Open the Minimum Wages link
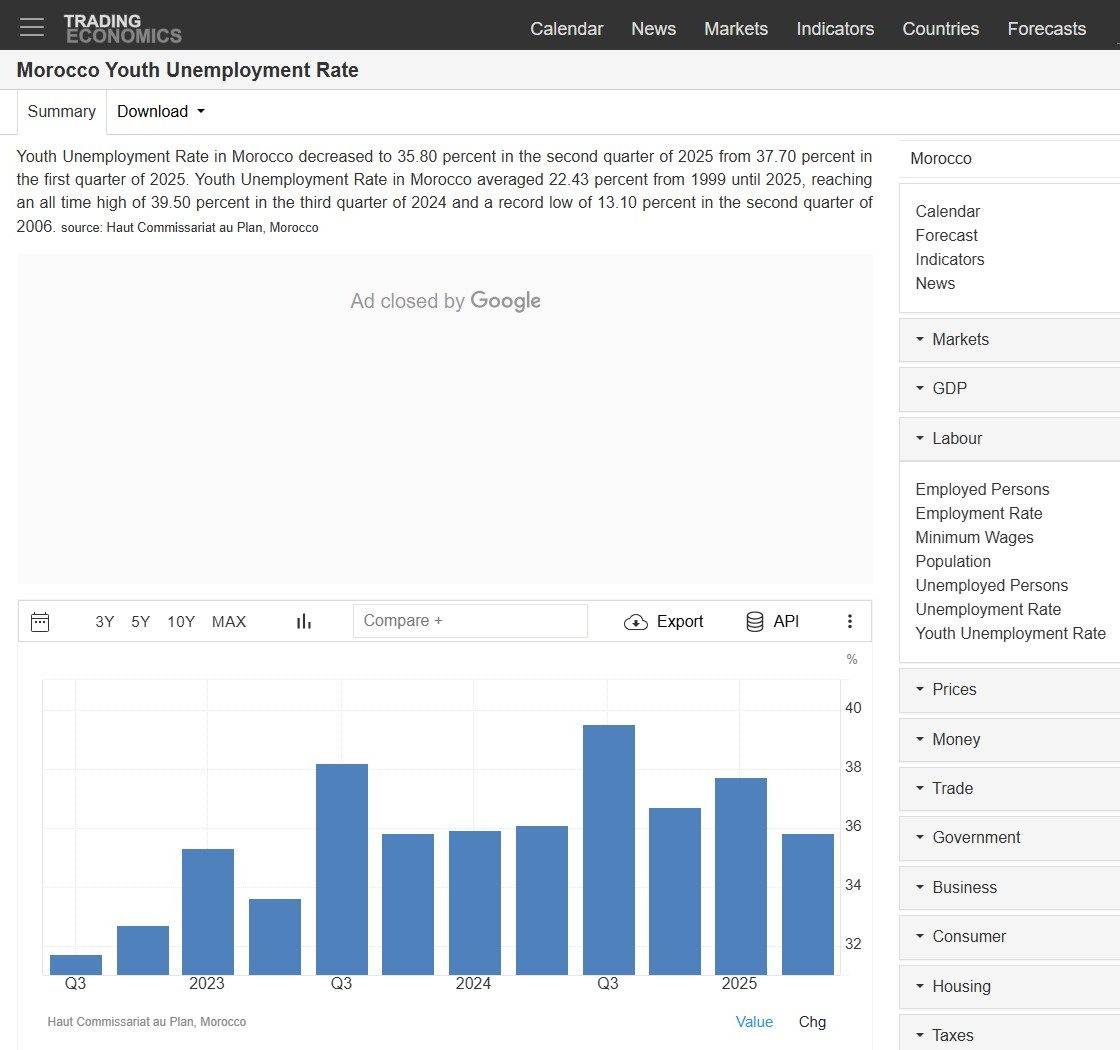The height and width of the screenshot is (1050, 1120). [x=974, y=538]
